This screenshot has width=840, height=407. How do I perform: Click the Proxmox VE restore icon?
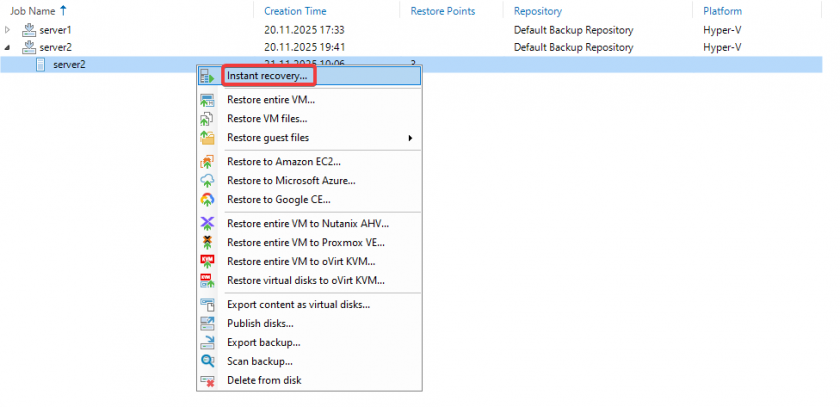207,242
